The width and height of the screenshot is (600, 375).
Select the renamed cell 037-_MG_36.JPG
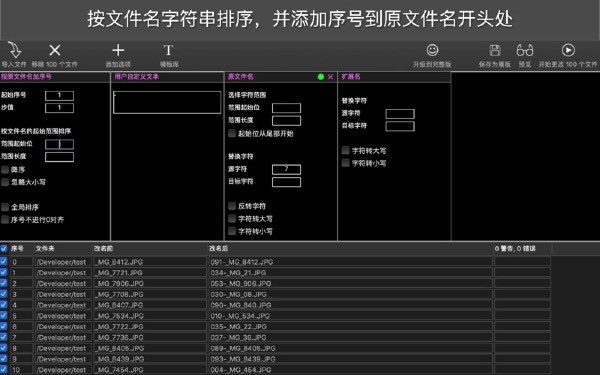[350, 338]
